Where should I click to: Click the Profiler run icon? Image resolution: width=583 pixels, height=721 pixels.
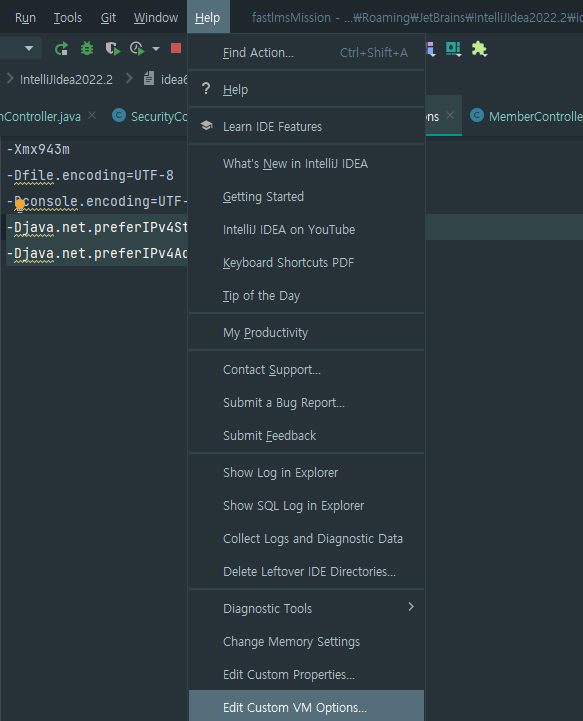[x=137, y=48]
